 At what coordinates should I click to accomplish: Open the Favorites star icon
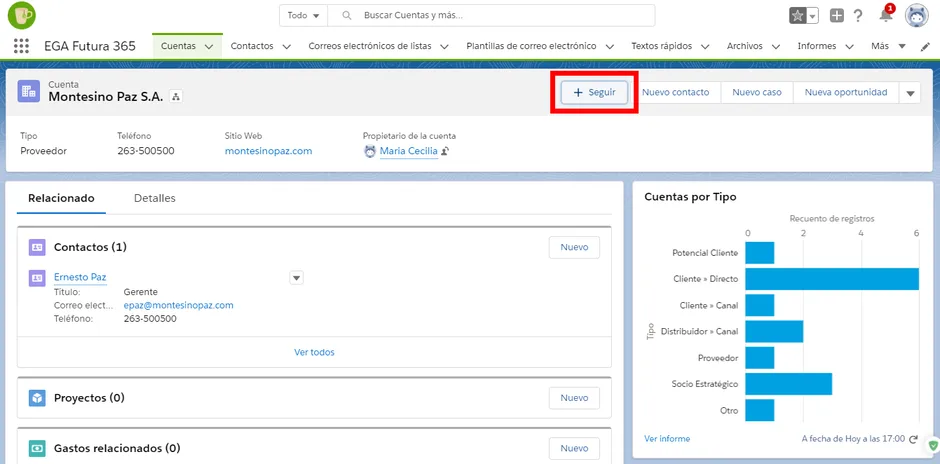(797, 16)
